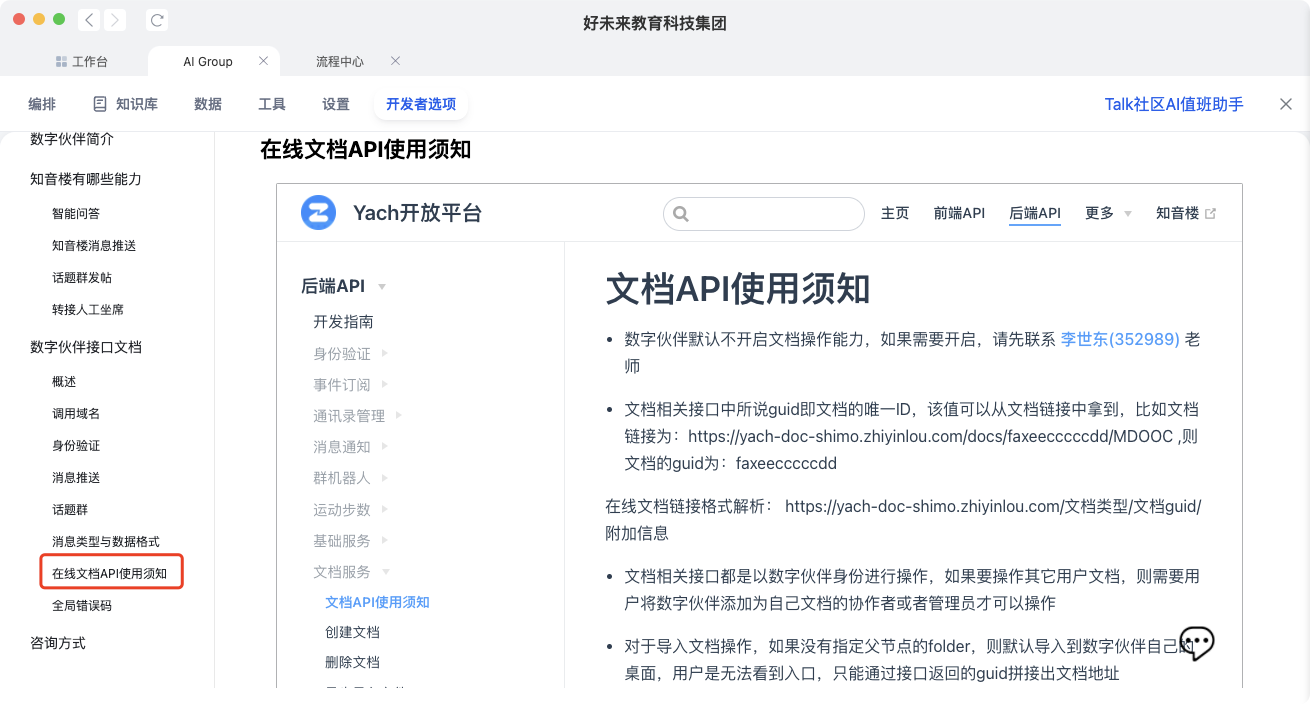Go forward with the right arrow button
The image size is (1310, 704).
point(115,20)
